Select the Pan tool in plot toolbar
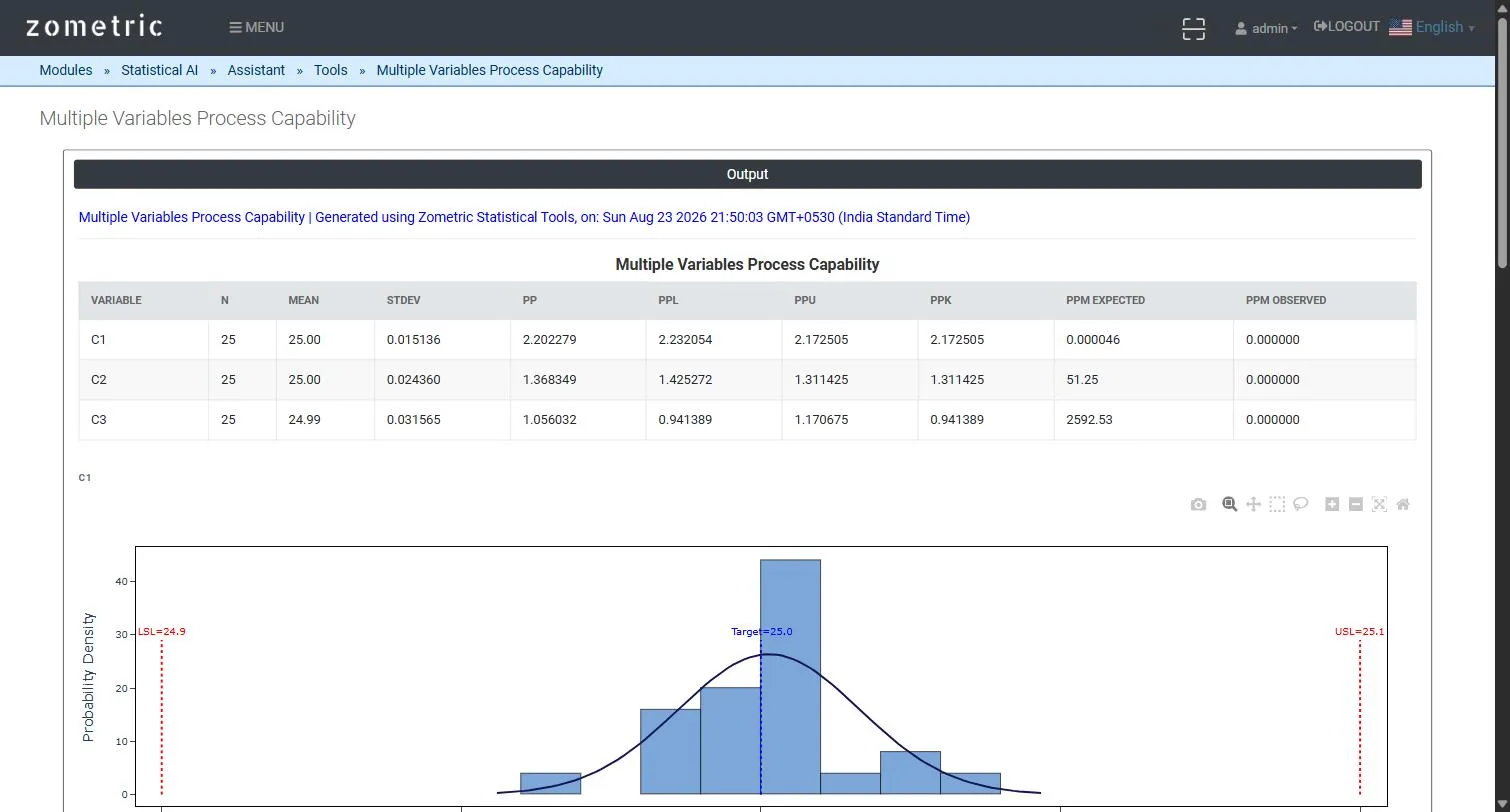Image resolution: width=1510 pixels, height=812 pixels. click(1253, 504)
